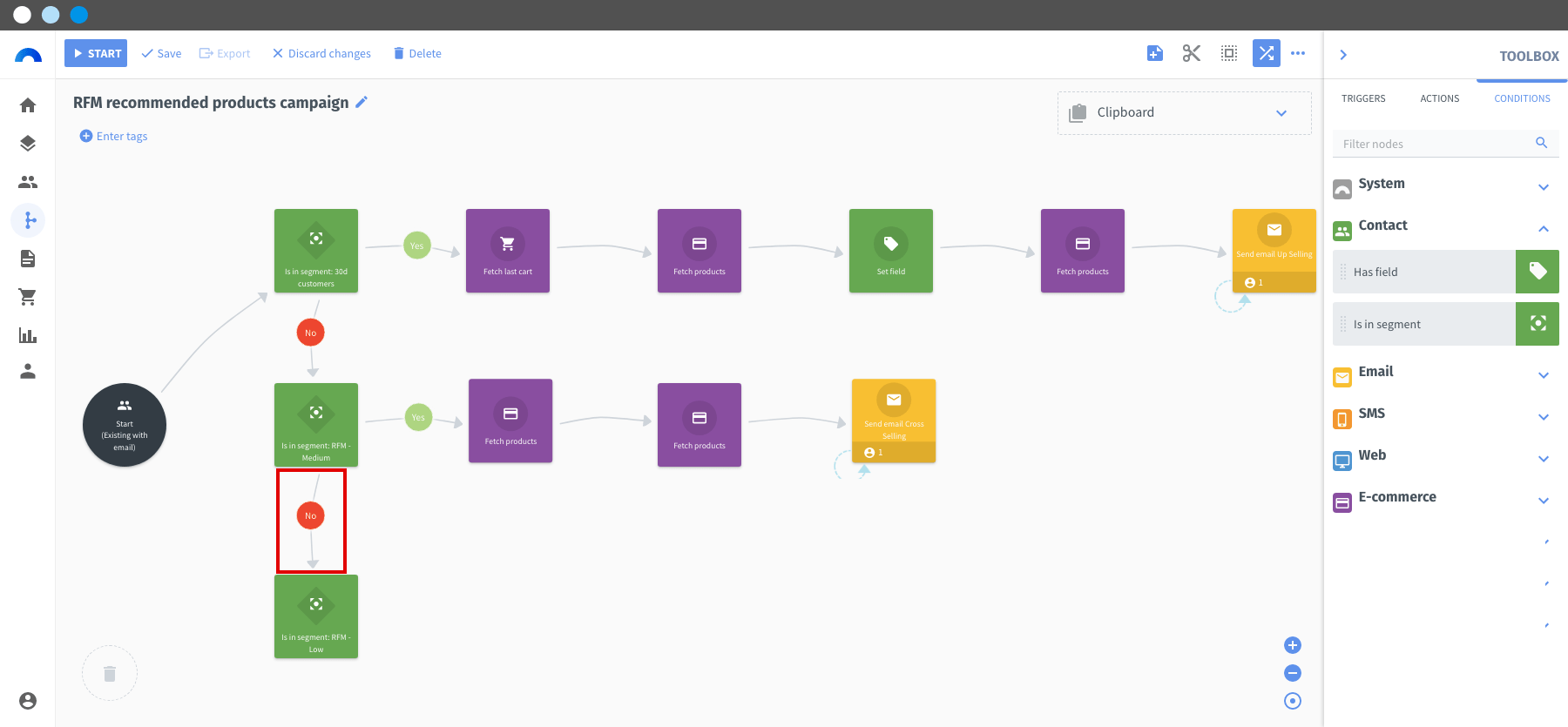The image size is (1568, 727).
Task: Click the add note icon in toolbar
Action: [x=1155, y=53]
